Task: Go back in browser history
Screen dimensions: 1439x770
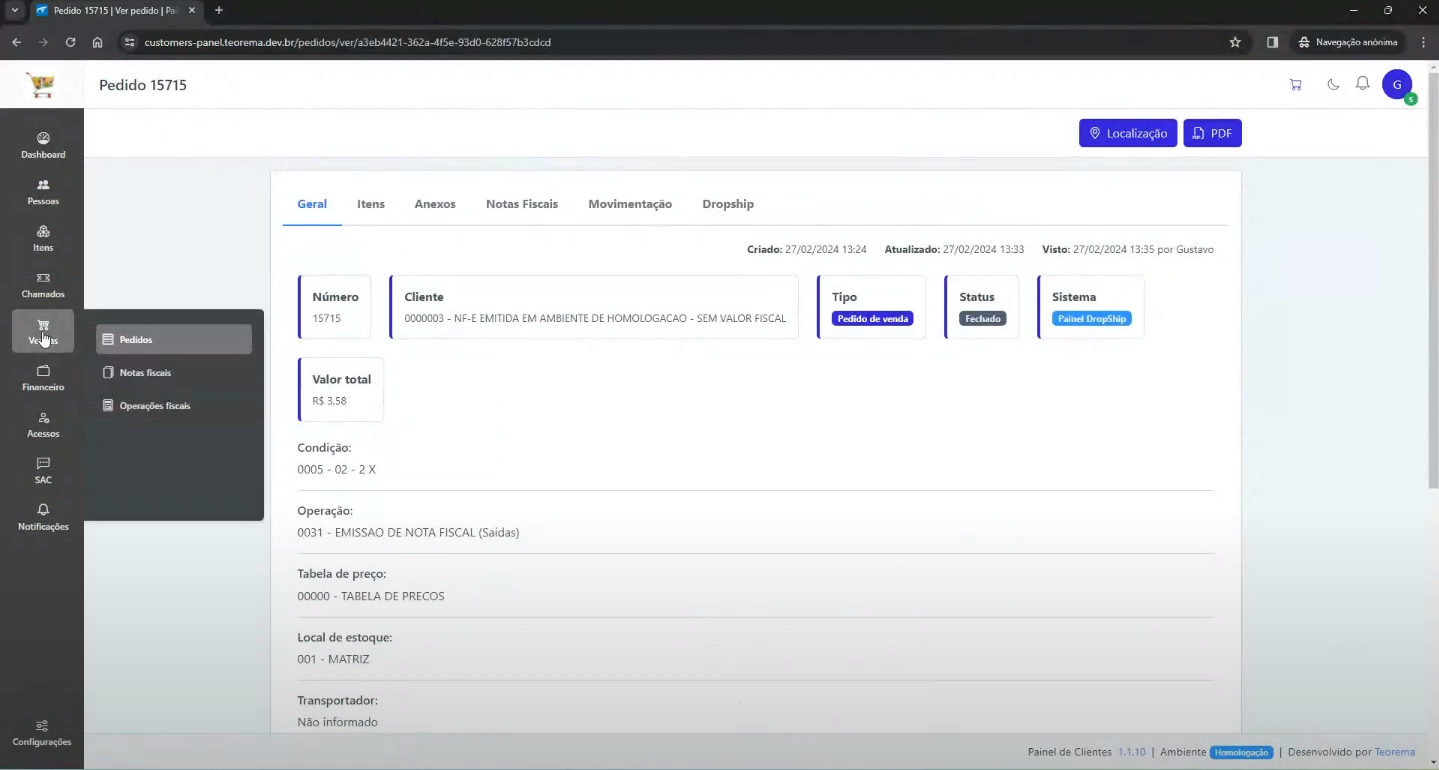Action: (16, 42)
